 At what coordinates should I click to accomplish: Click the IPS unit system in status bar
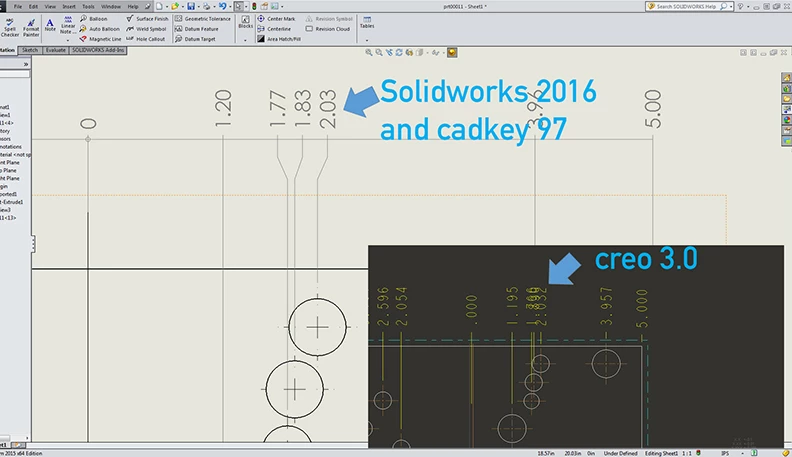coord(725,453)
